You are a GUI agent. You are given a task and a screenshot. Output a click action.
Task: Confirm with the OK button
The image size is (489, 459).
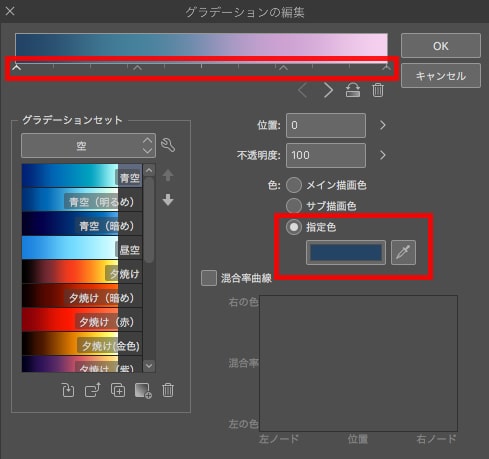click(441, 46)
